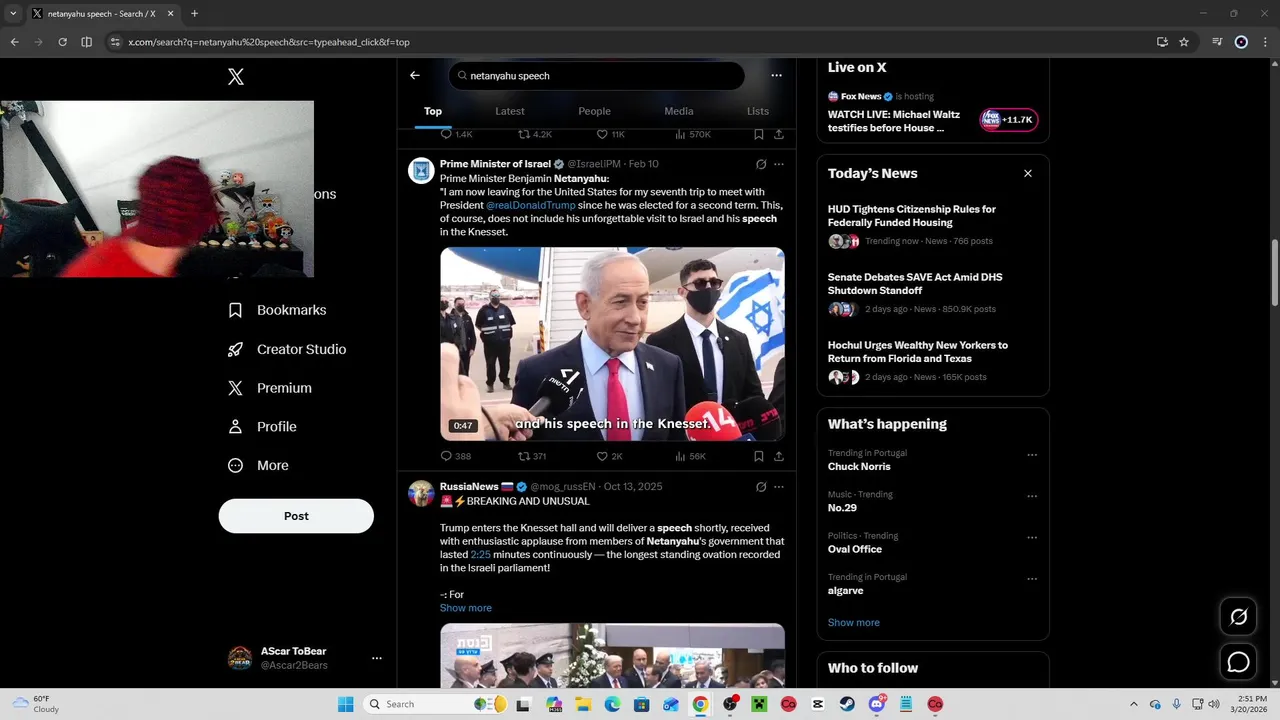
Task: Show hidden system tray icons
Action: coord(1133,704)
